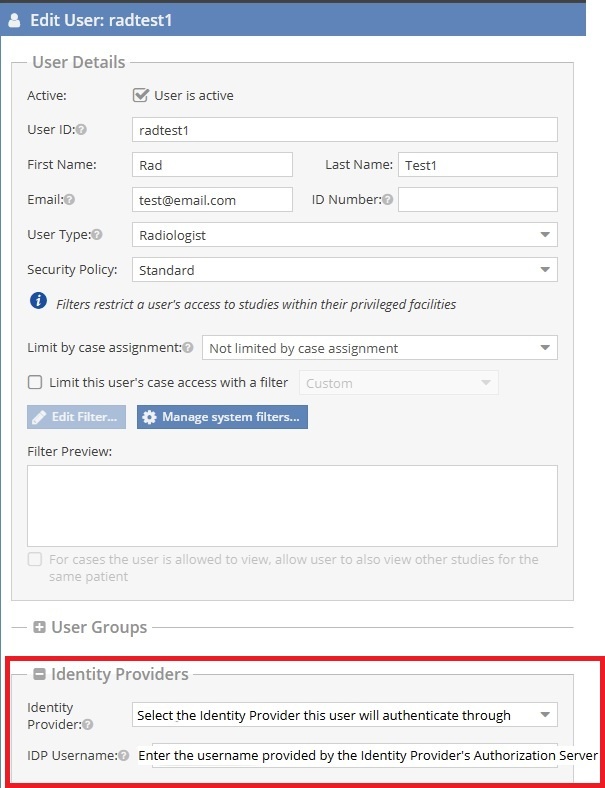
Task: Click the User Type help icon
Action: click(97, 234)
